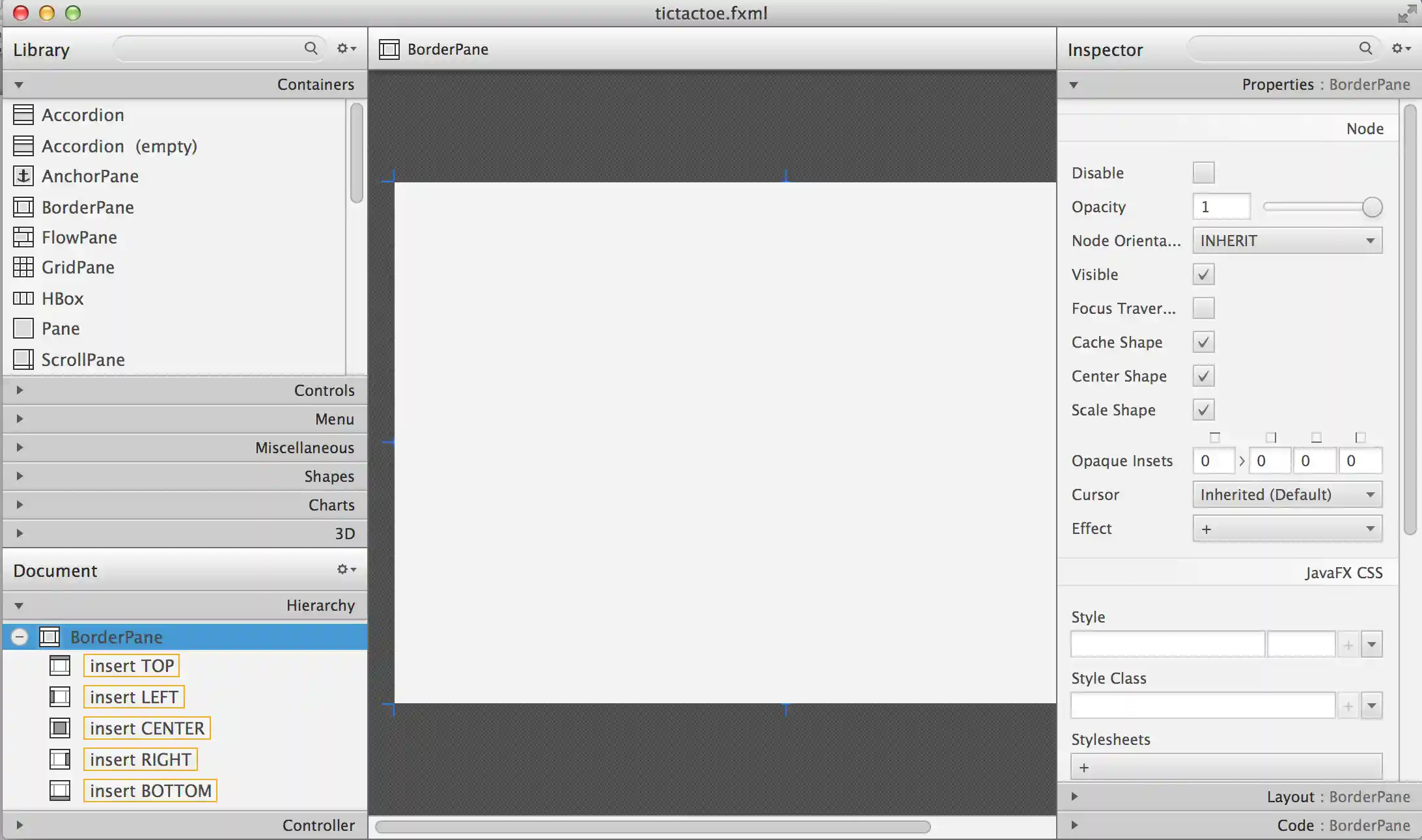
Task: Click the ScrollPane icon in Library
Action: [23, 359]
